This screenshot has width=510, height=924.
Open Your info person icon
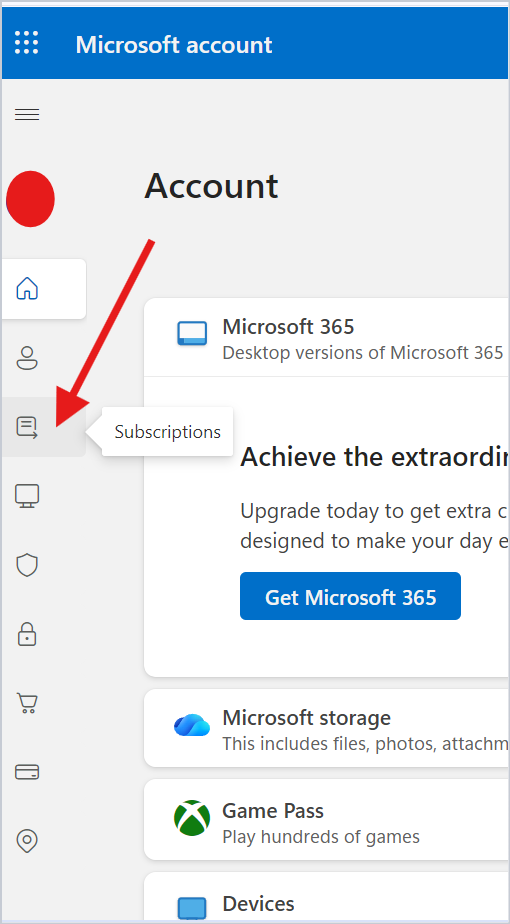tap(27, 358)
